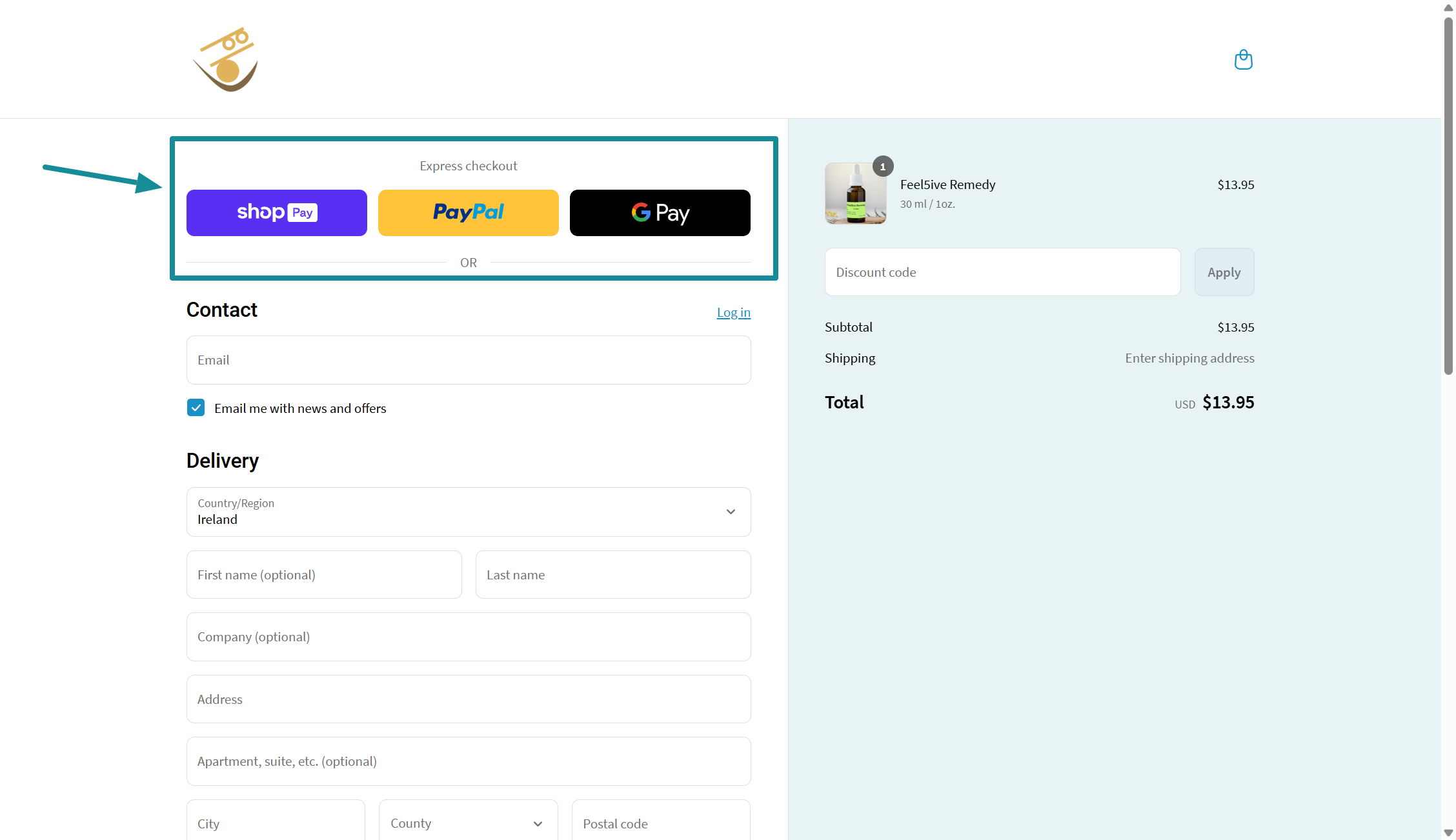Focus the Discount code field

pyautogui.click(x=1002, y=272)
